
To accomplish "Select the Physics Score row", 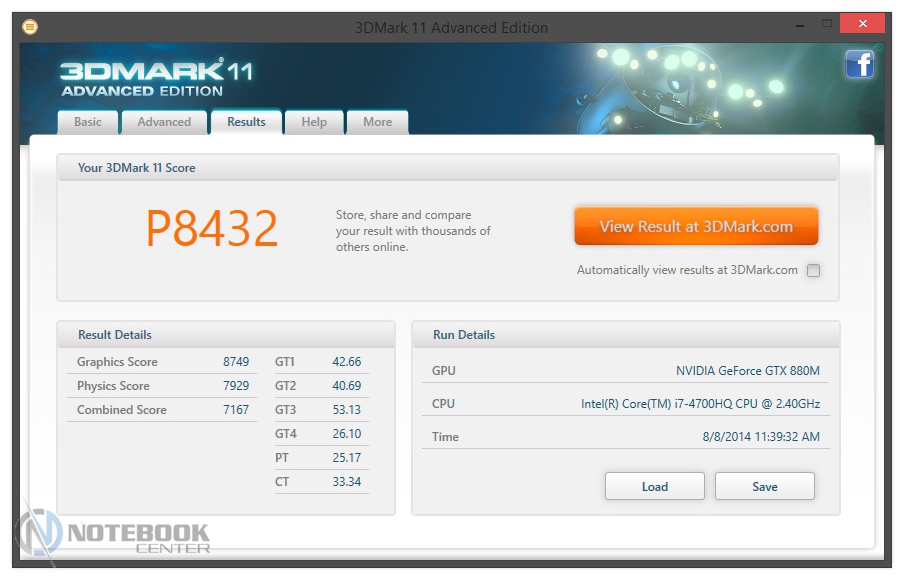I will point(162,386).
